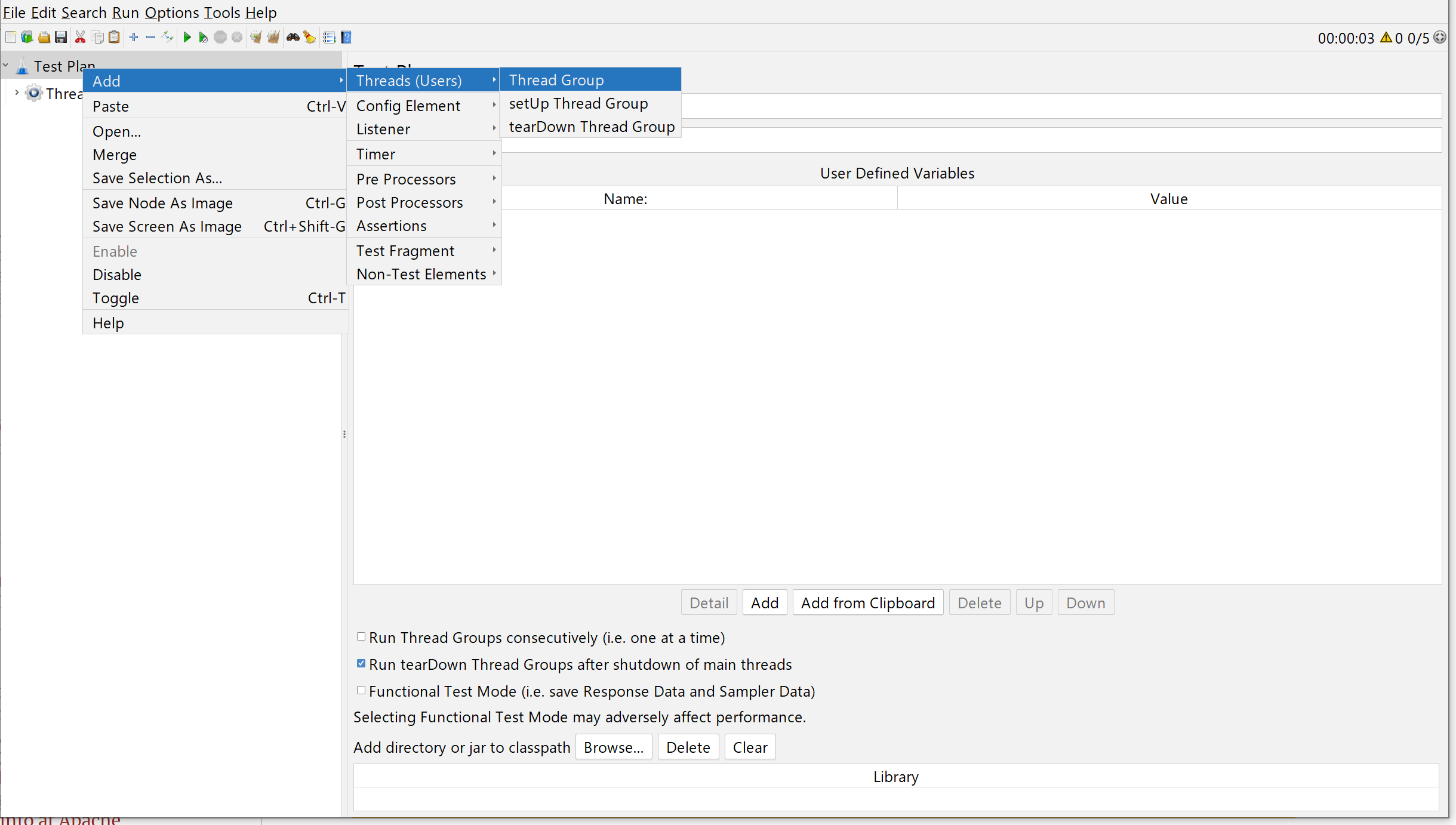Click the Collapse All minus icon

(150, 38)
